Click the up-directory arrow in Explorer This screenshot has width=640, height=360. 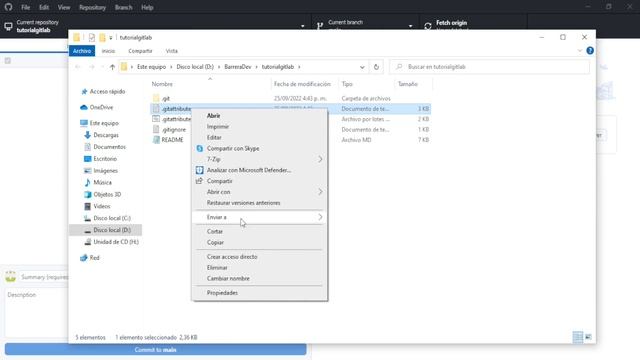(112, 67)
